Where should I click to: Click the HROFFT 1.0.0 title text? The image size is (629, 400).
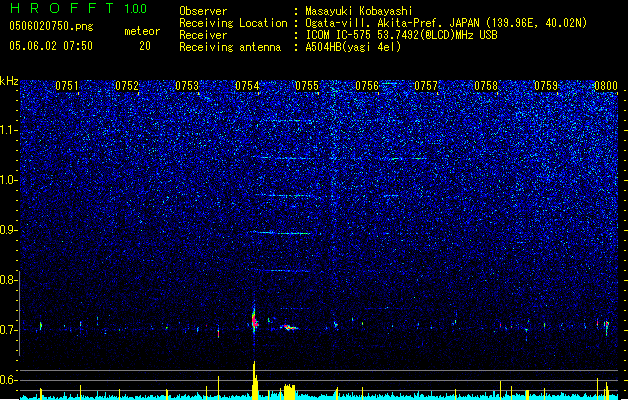click(x=78, y=8)
